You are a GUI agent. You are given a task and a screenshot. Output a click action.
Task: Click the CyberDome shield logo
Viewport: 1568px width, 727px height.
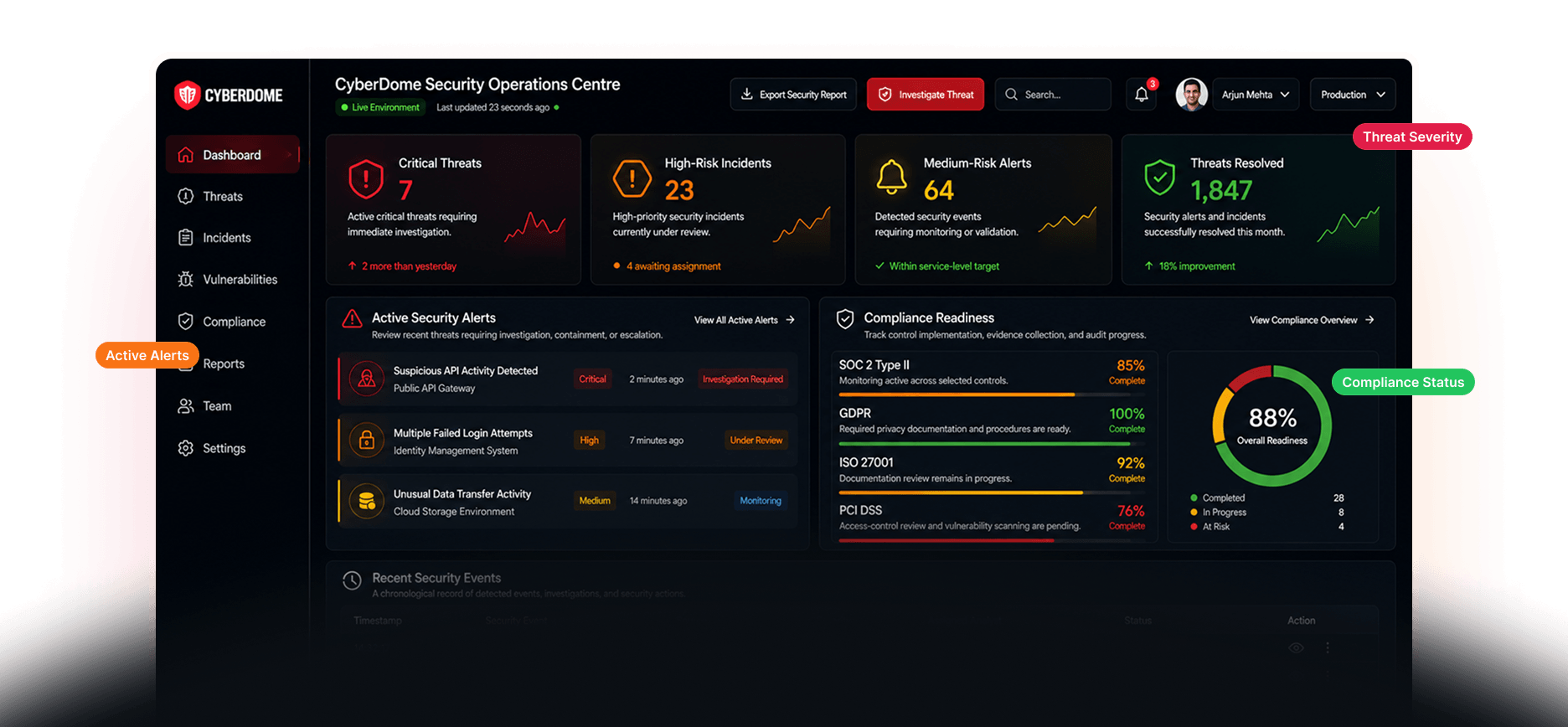click(x=187, y=95)
